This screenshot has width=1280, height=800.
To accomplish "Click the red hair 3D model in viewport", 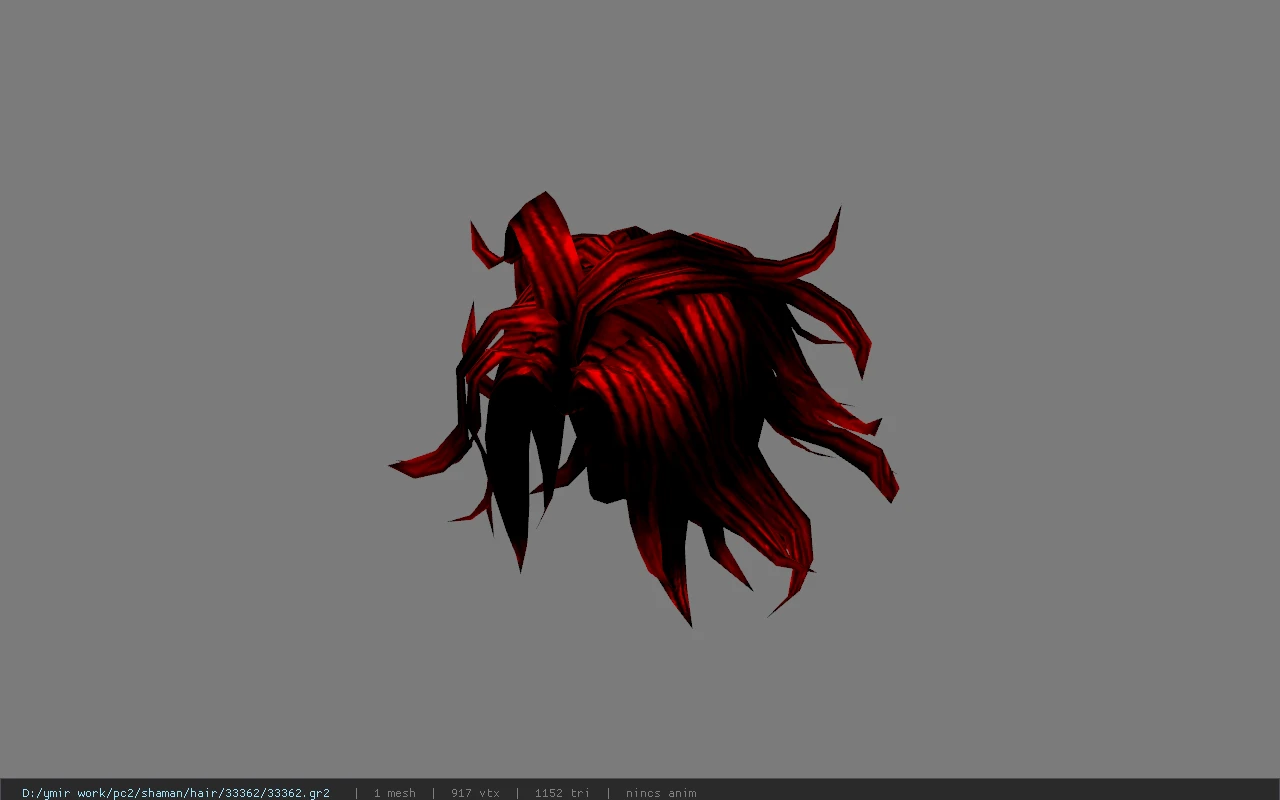I will pos(644,408).
